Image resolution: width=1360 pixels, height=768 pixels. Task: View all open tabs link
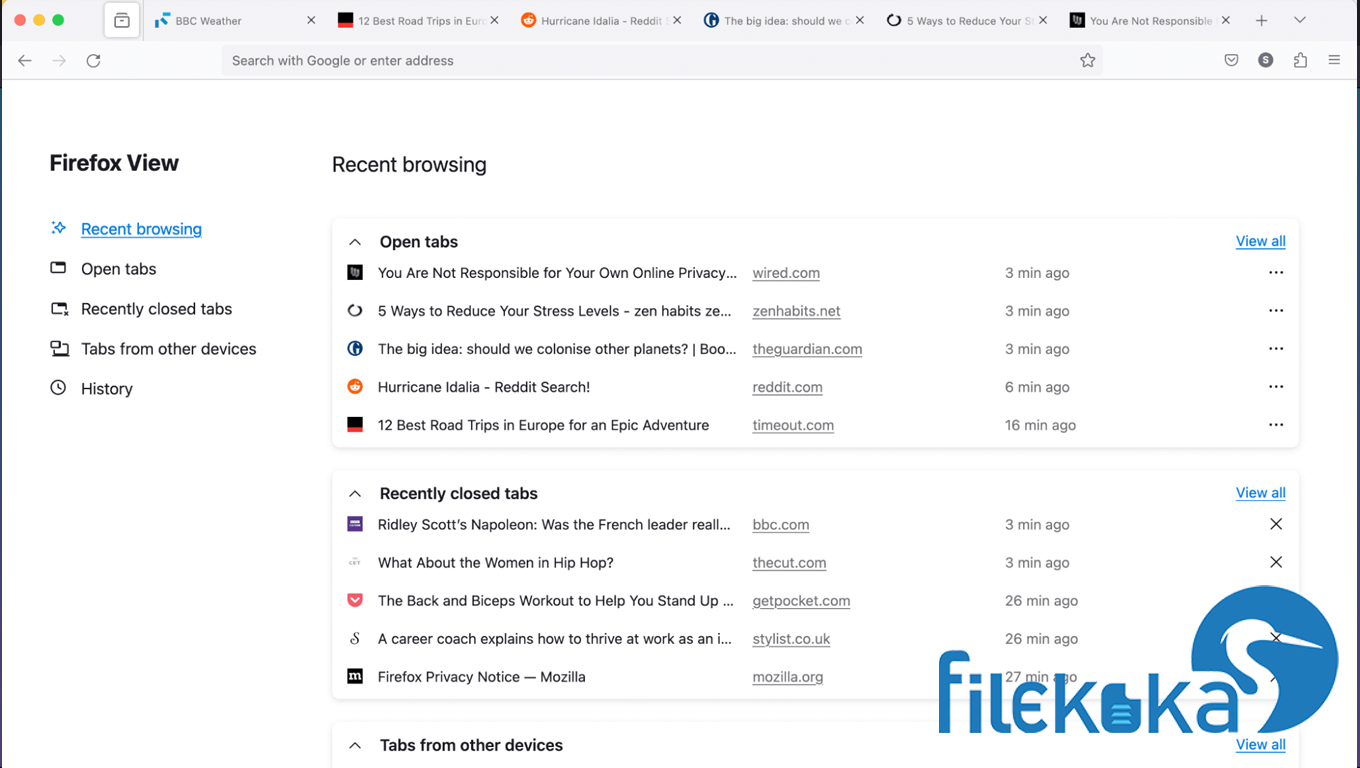1261,241
